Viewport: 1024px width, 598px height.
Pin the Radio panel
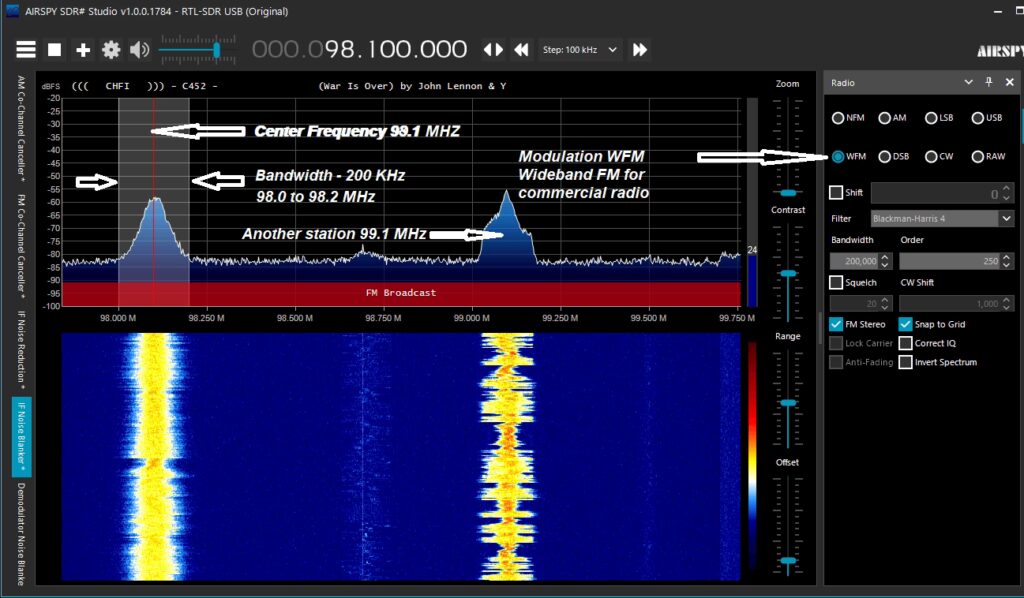coord(989,83)
